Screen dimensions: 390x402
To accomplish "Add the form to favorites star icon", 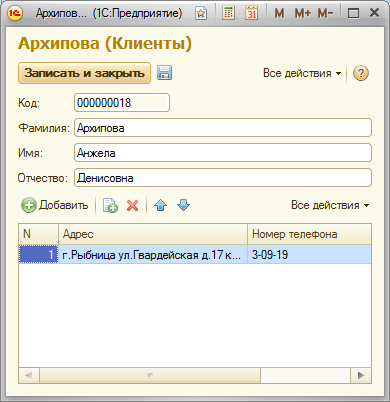I will coord(201,13).
